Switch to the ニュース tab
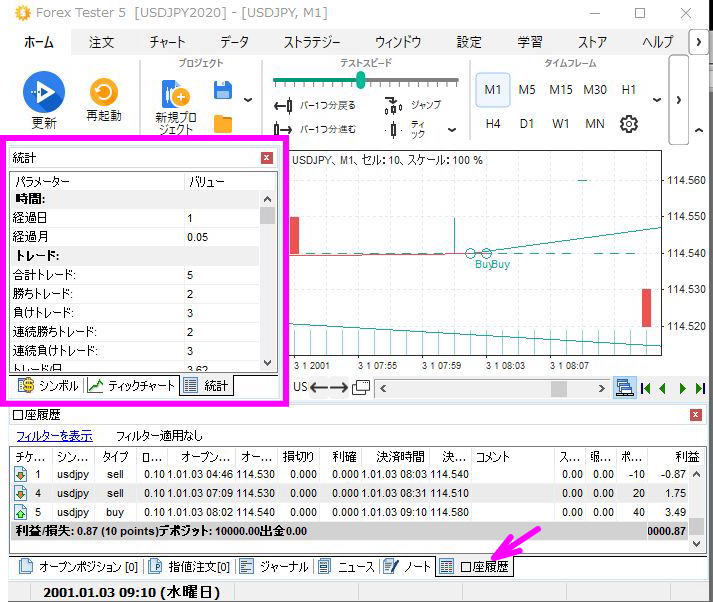The width and height of the screenshot is (713, 602). [x=346, y=566]
